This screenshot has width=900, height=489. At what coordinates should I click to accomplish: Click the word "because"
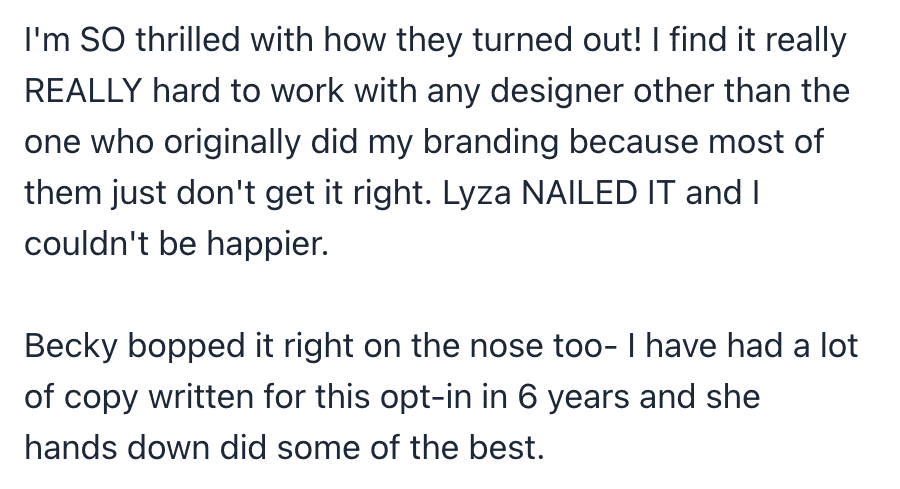point(632,142)
